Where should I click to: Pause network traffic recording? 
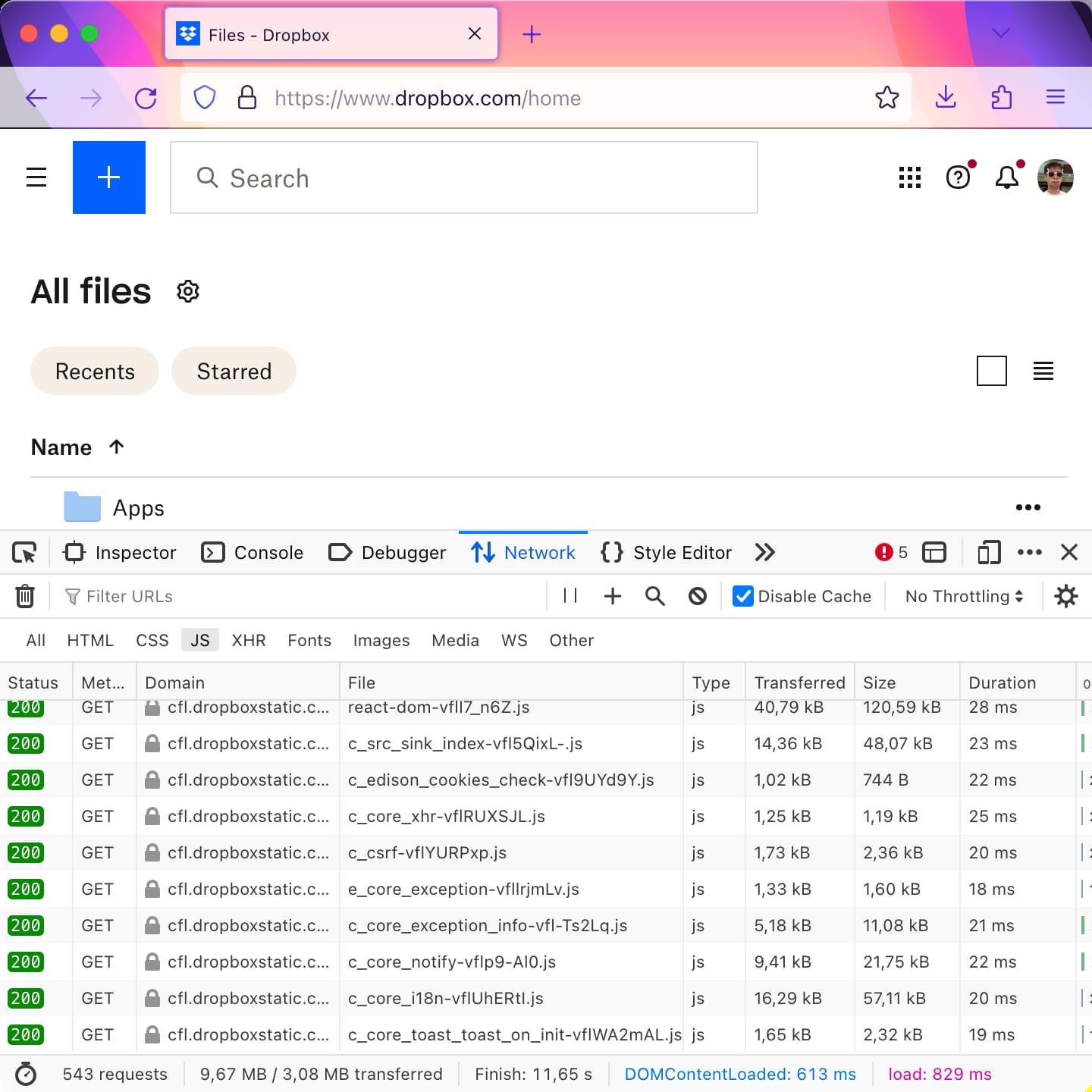(570, 596)
